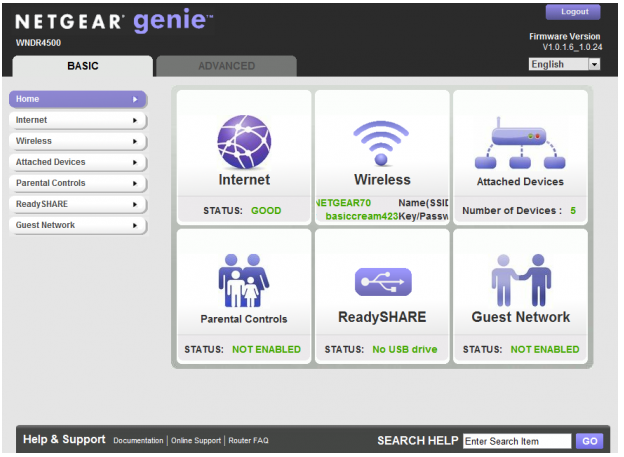The width and height of the screenshot is (624, 457).
Task: Switch to the BASIC tab
Action: [x=83, y=66]
